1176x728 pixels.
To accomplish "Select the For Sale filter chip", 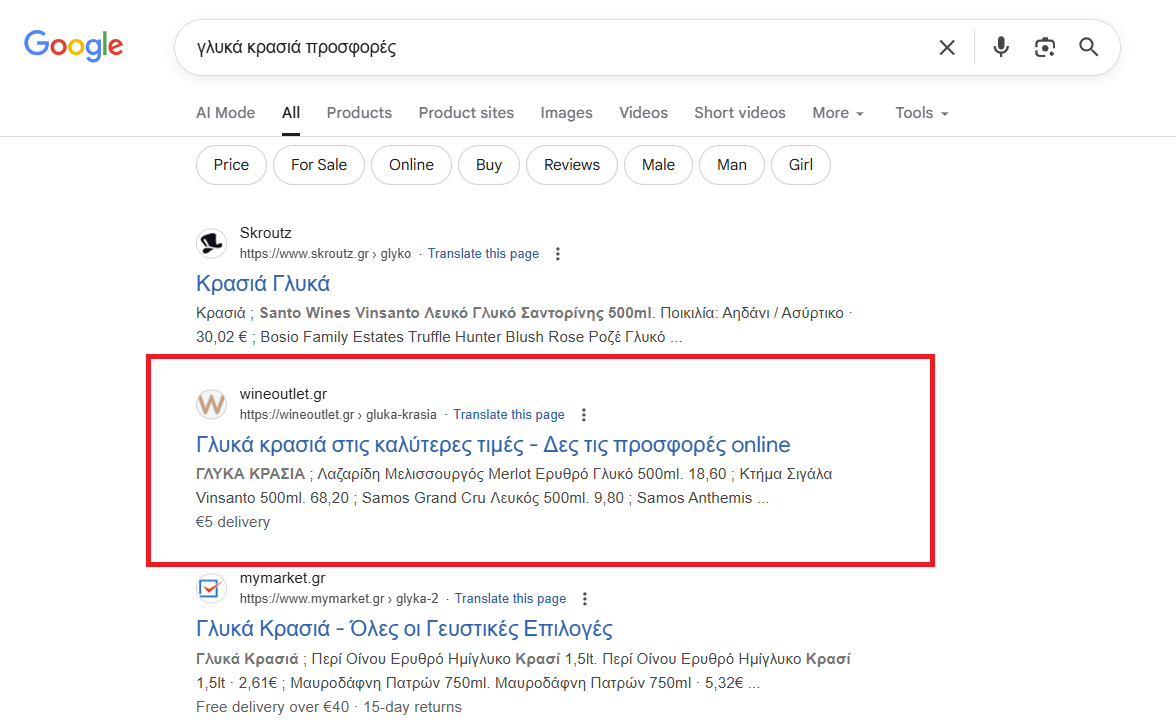I will 319,165.
